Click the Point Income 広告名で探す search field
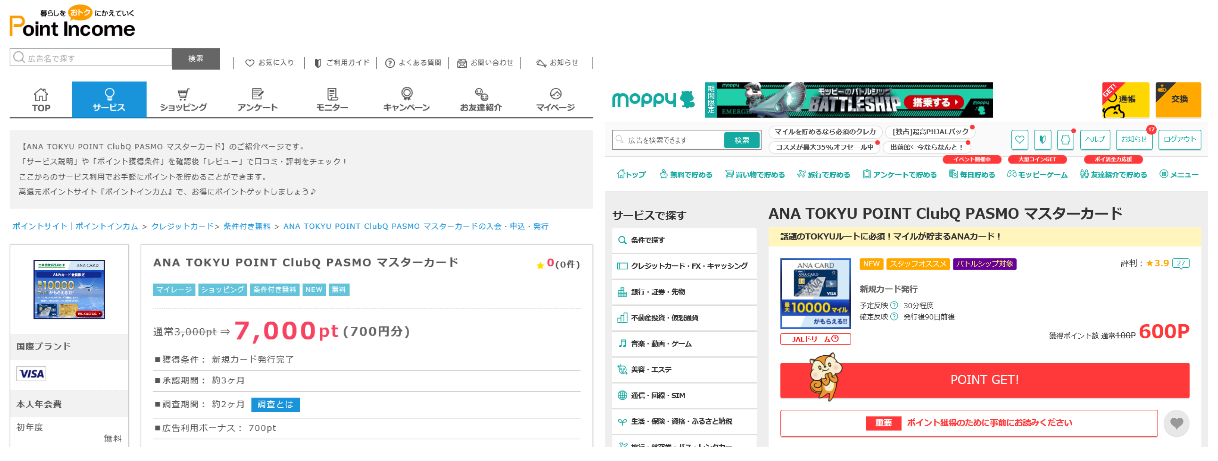This screenshot has width=1218, height=461. [x=91, y=58]
